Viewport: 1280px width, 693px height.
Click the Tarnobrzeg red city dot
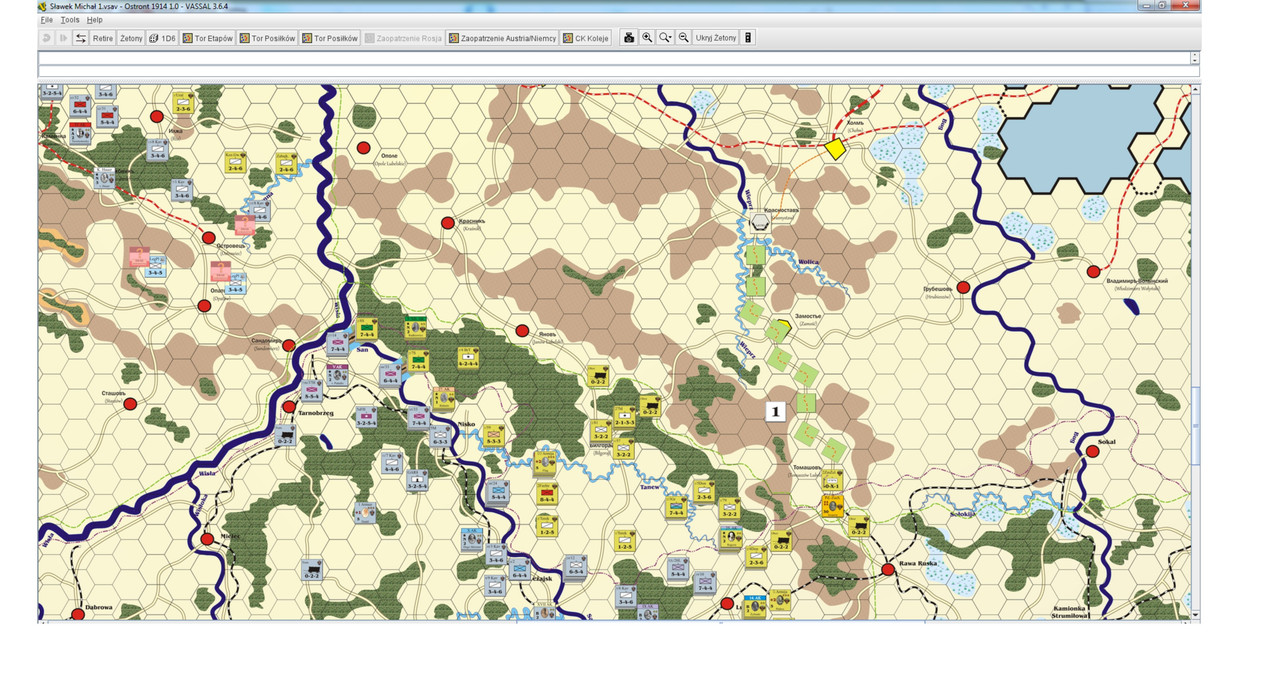click(x=289, y=407)
